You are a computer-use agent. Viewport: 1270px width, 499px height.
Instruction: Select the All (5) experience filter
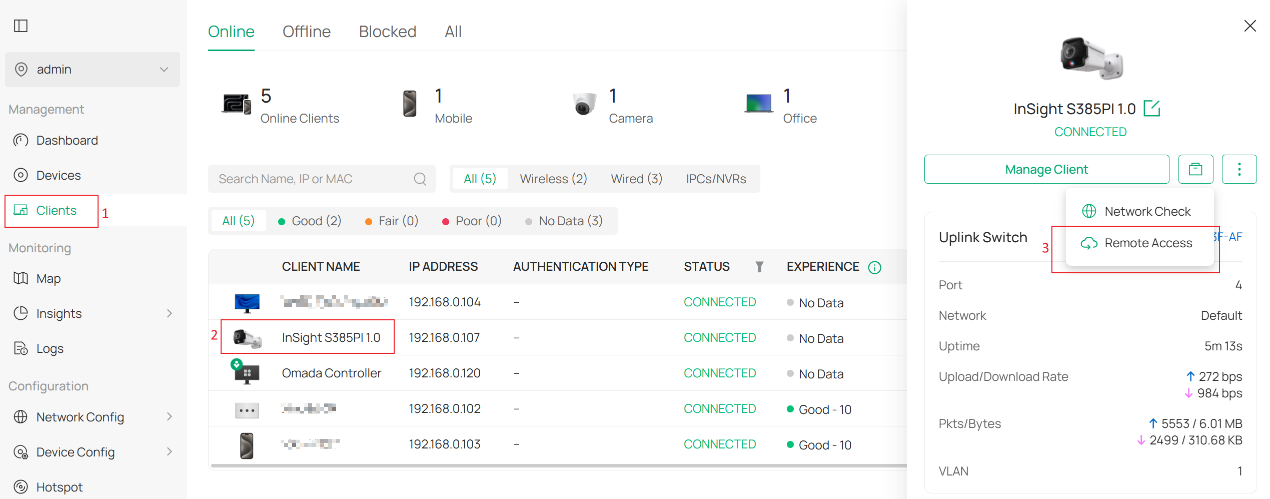tap(238, 221)
